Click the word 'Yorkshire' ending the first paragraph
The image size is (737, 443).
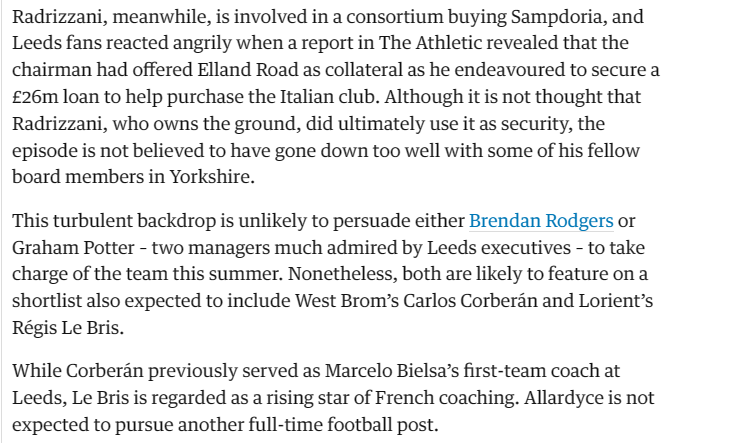click(x=212, y=177)
